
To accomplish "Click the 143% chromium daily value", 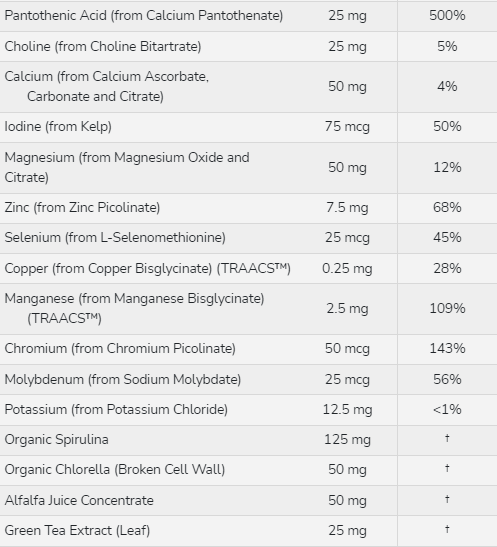I will 447,349.
